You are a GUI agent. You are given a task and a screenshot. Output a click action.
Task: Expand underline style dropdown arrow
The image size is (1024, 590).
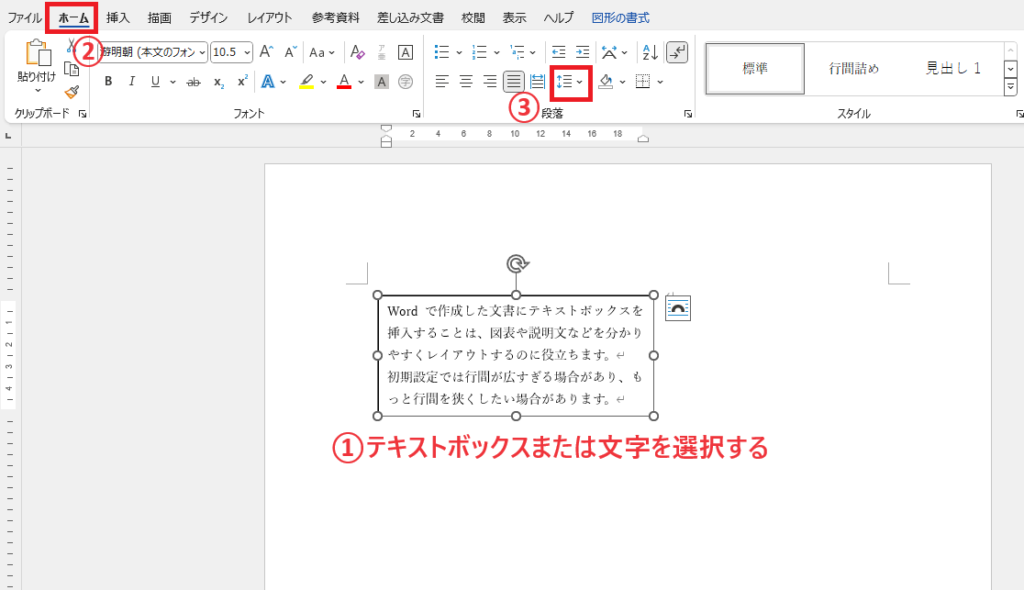(x=172, y=82)
